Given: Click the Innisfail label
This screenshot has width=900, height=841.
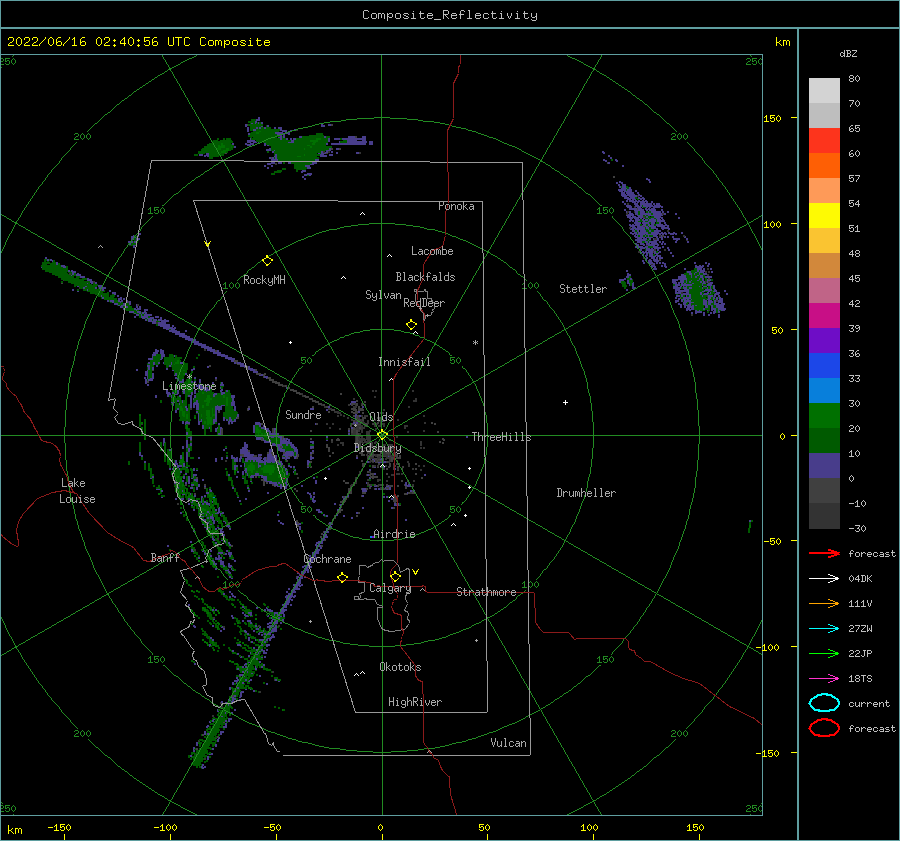Looking at the screenshot, I should pos(404,362).
